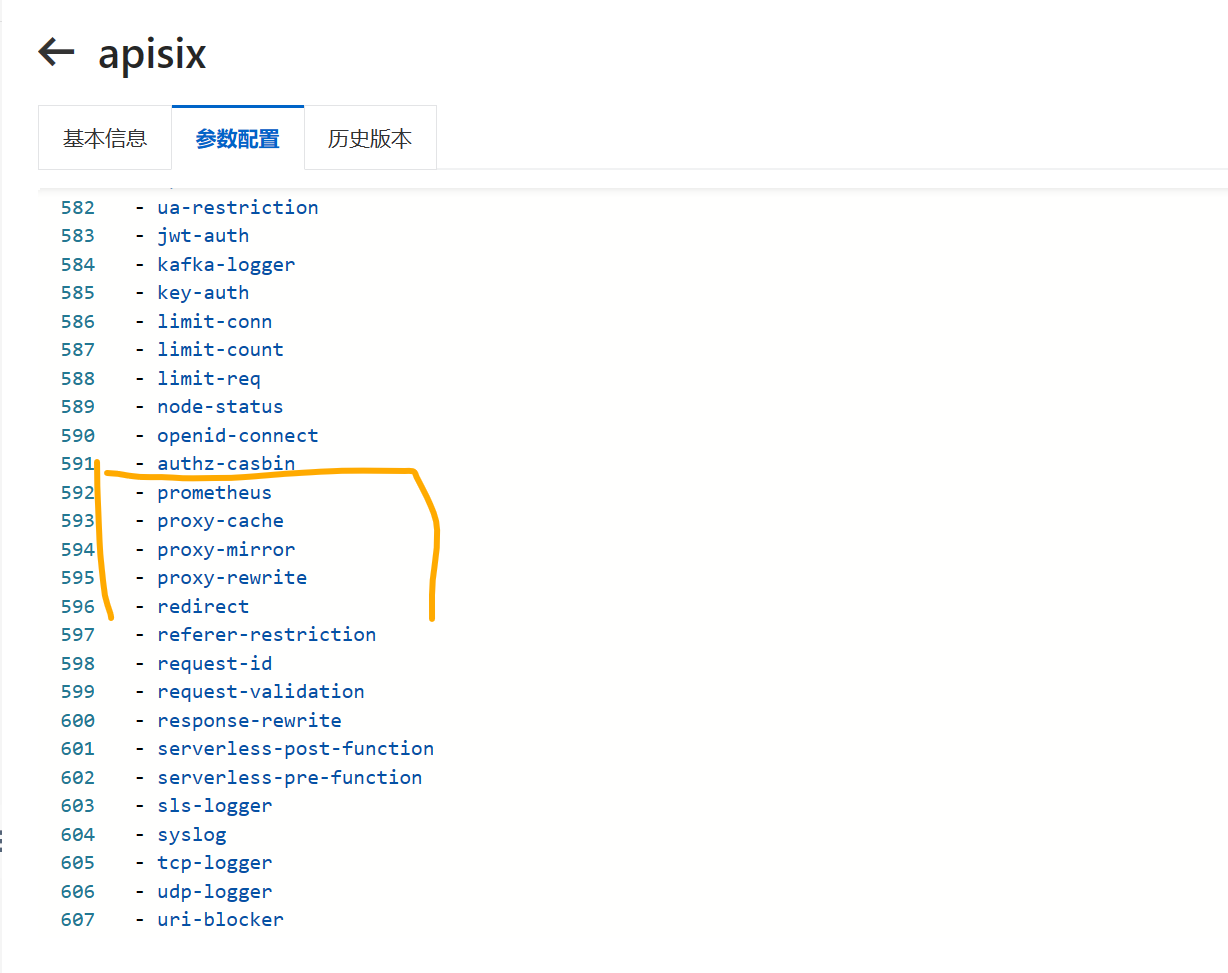Select the serverless-pre-function entry
Image resolution: width=1228 pixels, height=973 pixels.
[288, 777]
